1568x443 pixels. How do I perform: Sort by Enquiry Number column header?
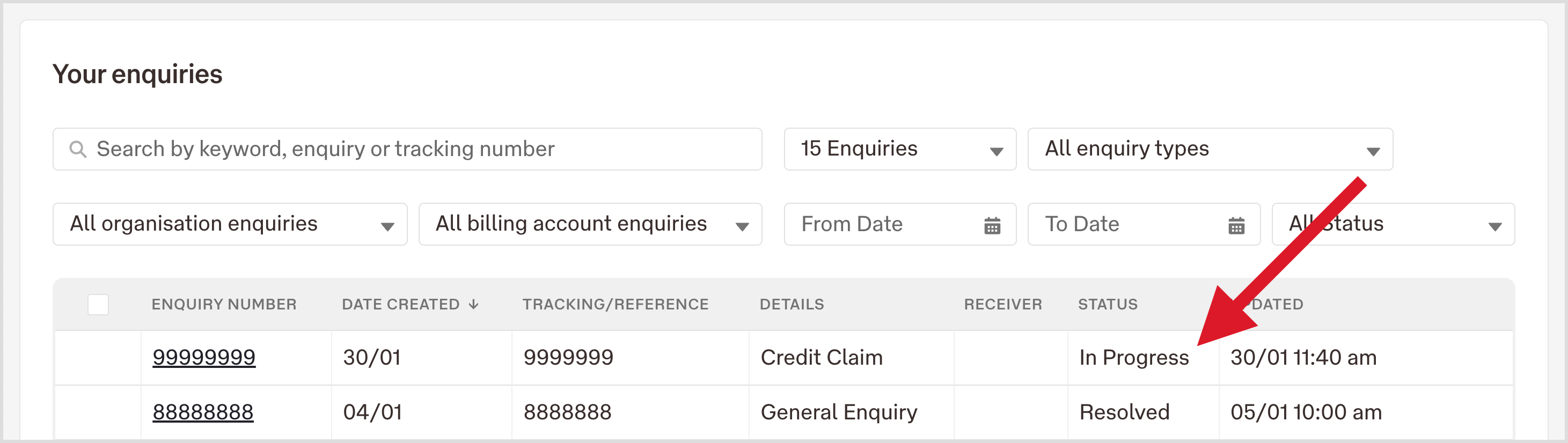(224, 304)
